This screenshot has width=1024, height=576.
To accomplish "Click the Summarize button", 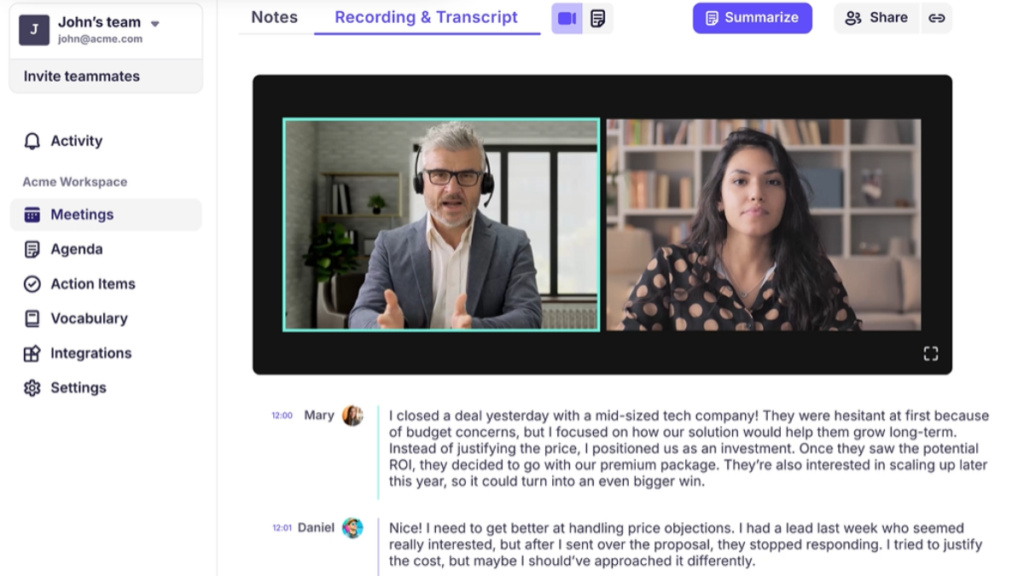I will (x=752, y=17).
